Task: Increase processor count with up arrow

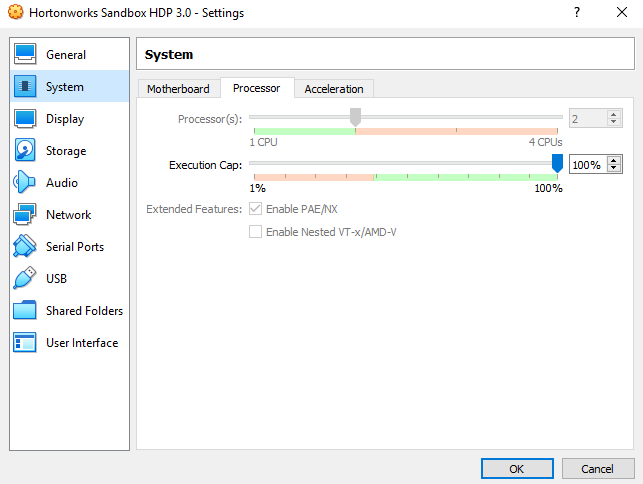Action: [x=613, y=114]
